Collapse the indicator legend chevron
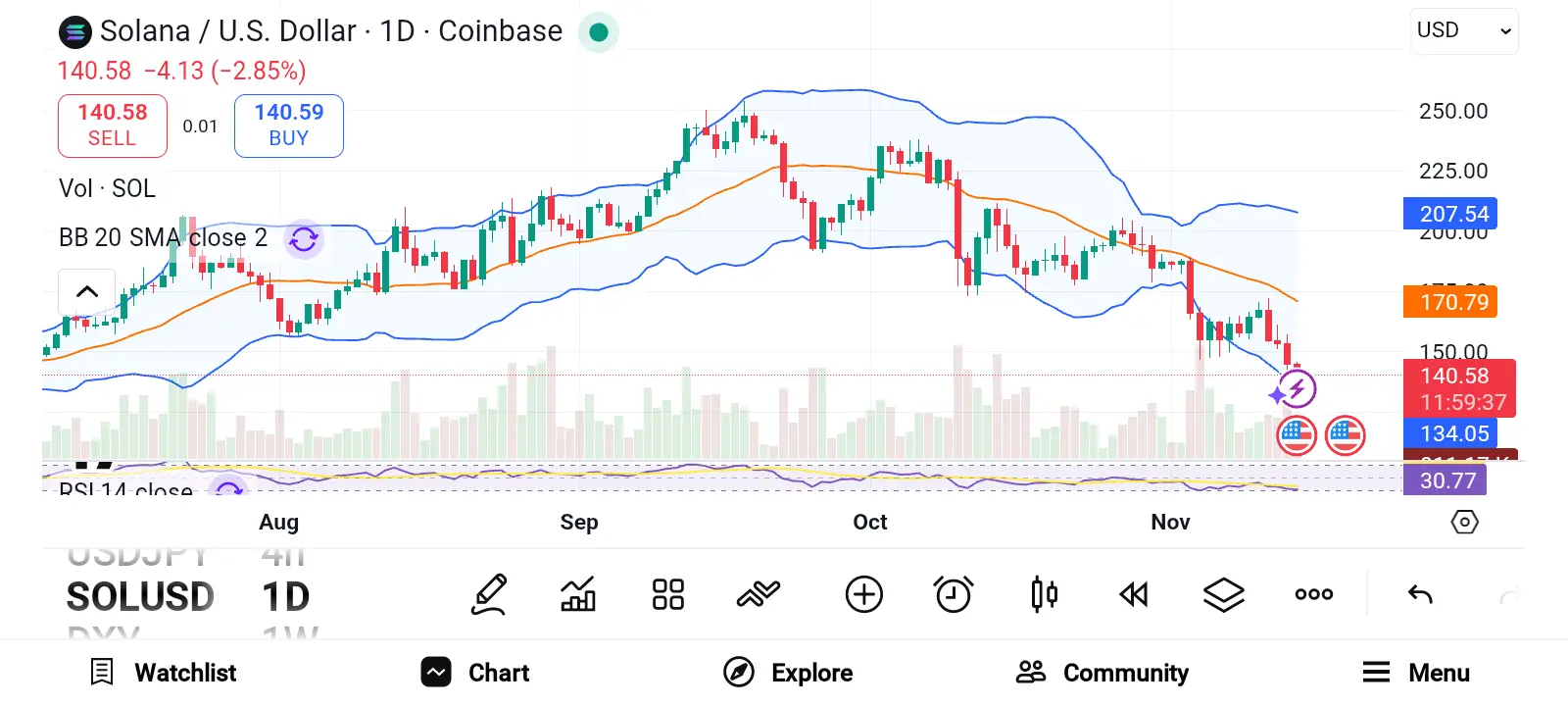This screenshot has height=706, width=1568. point(87,291)
